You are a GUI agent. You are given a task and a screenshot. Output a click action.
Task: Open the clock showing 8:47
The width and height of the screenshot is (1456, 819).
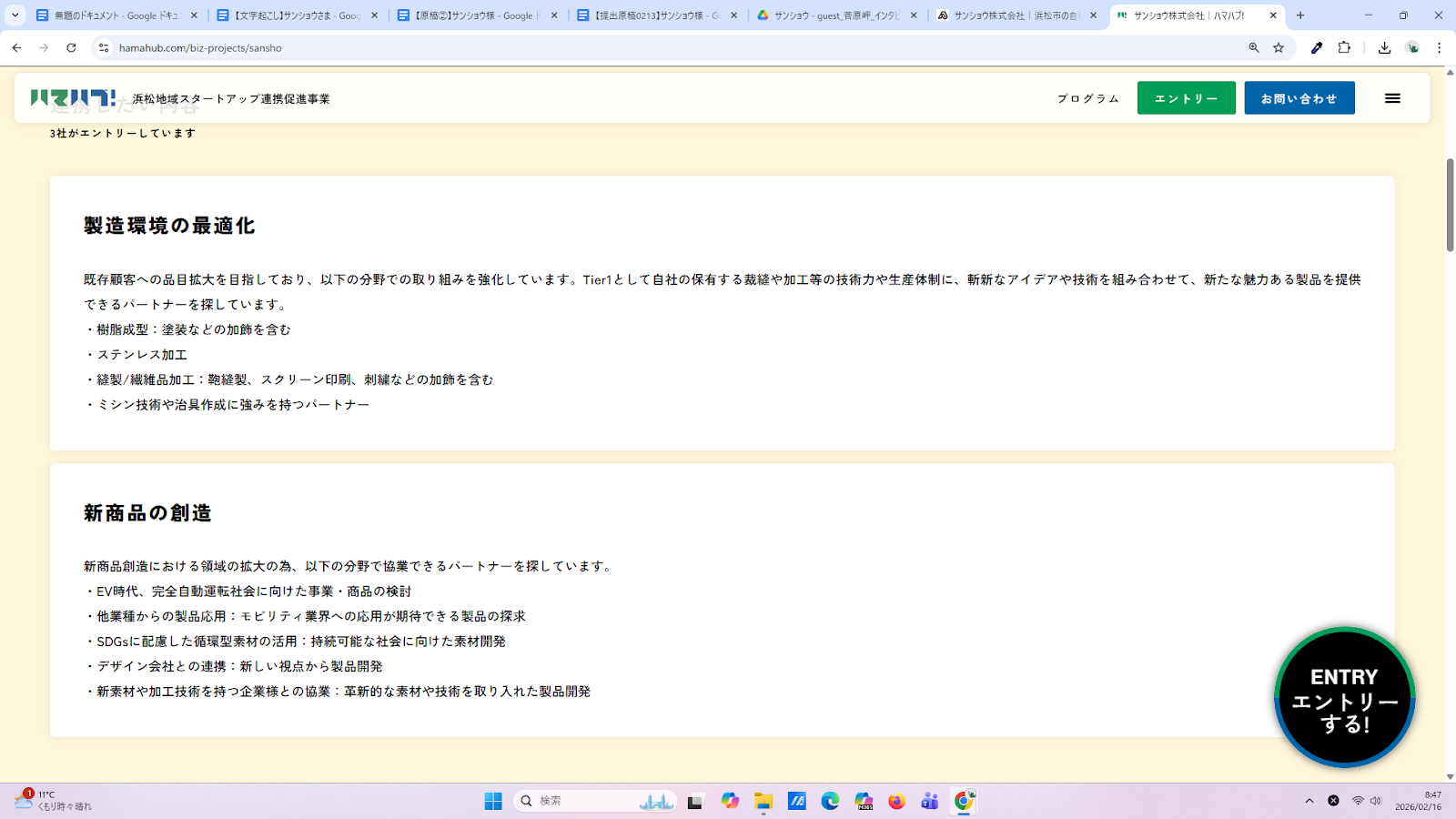[1419, 801]
